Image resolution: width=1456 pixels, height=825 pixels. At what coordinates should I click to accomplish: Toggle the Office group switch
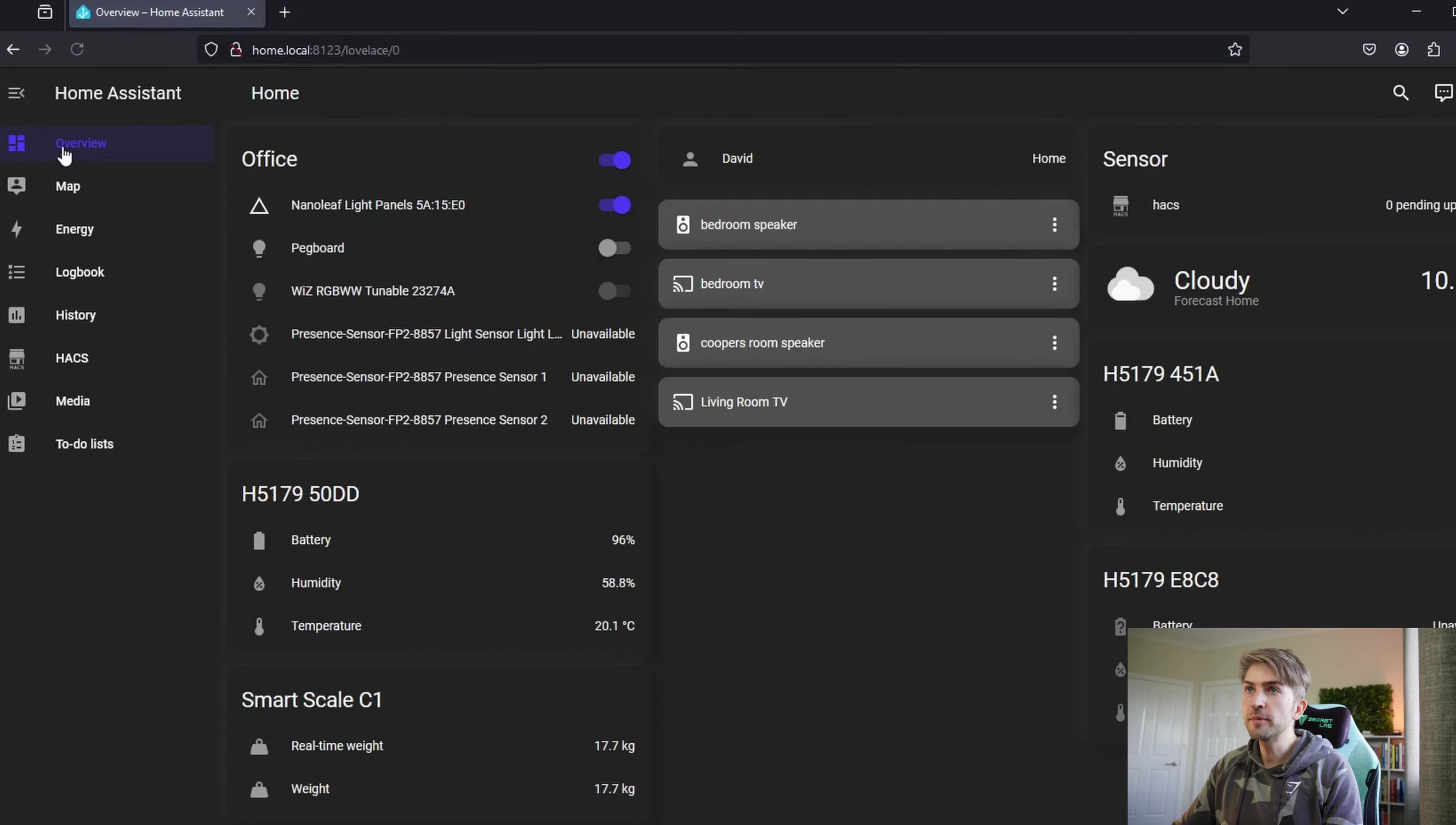point(615,161)
